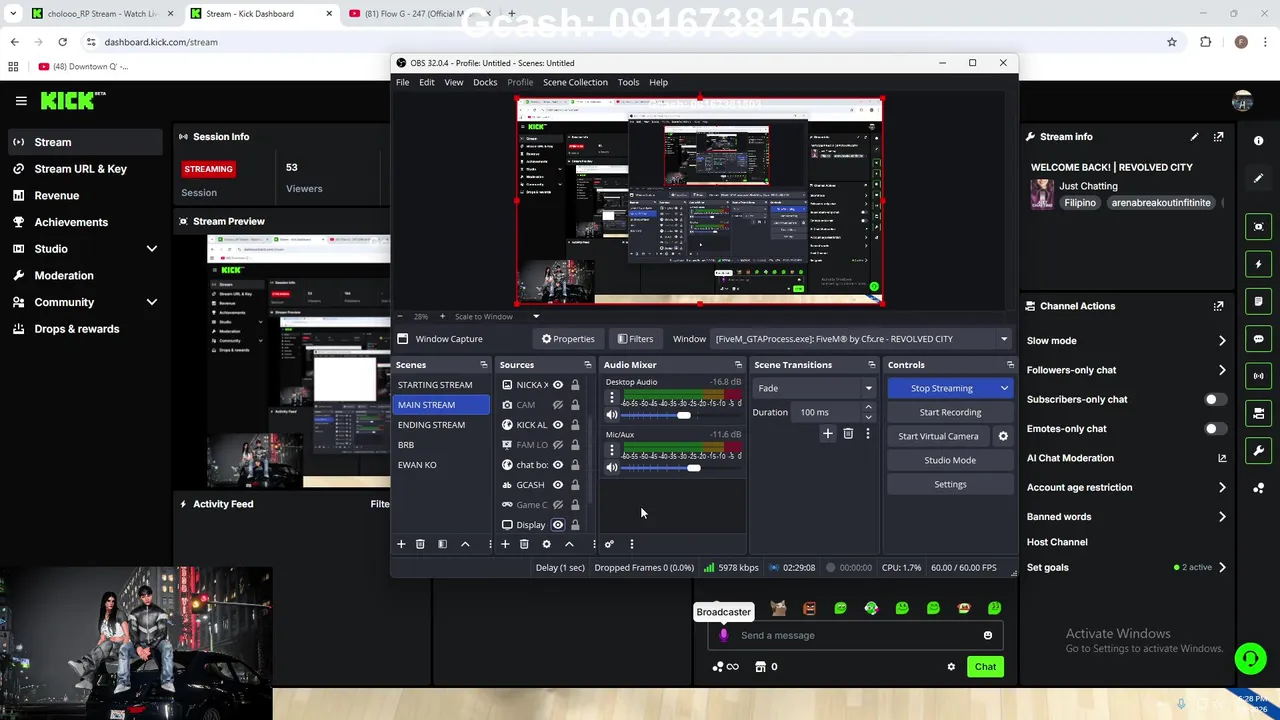Image resolution: width=1280 pixels, height=720 pixels.
Task: Click Studio Mode button
Action: click(x=950, y=460)
